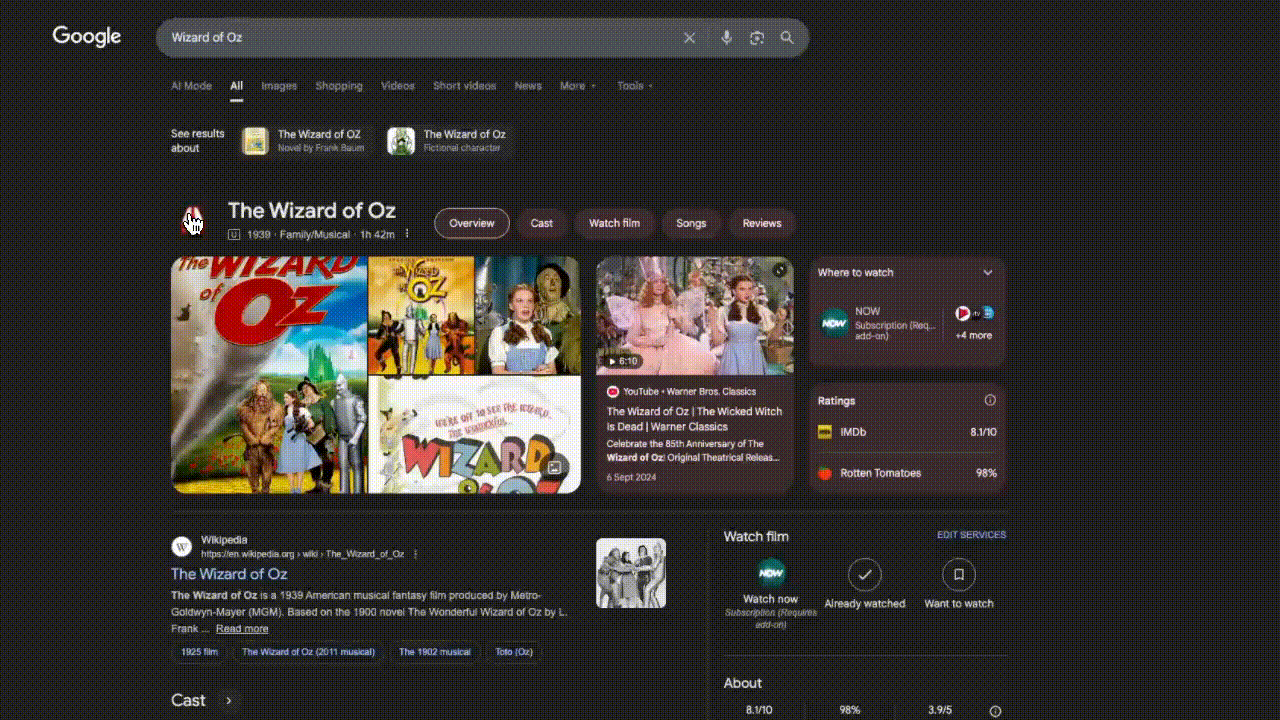Mark the film as Already watched

click(864, 575)
